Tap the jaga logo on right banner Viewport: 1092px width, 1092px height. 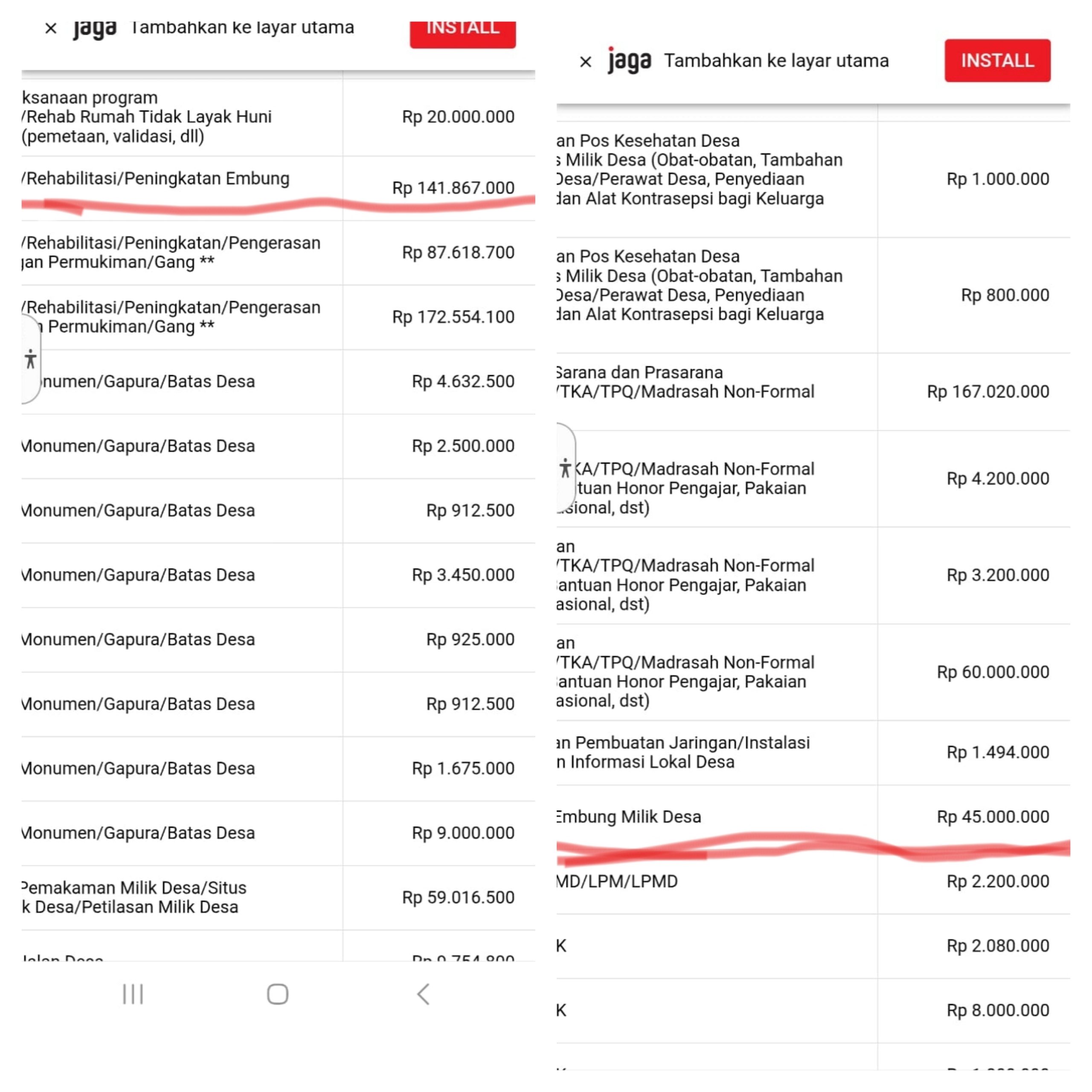[x=629, y=61]
